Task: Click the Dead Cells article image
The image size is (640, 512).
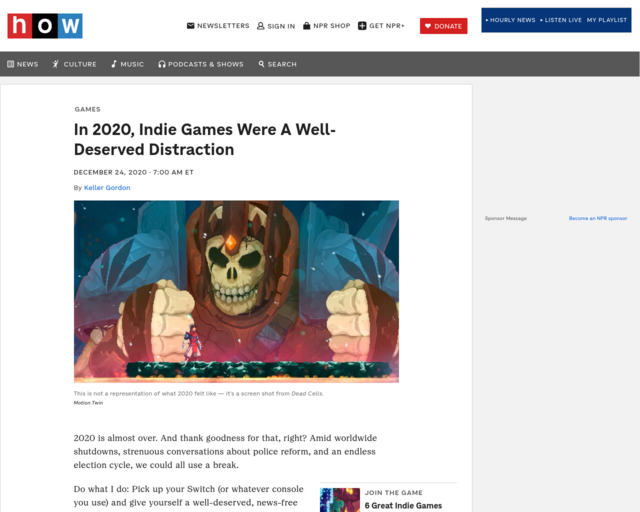Action: click(x=236, y=292)
